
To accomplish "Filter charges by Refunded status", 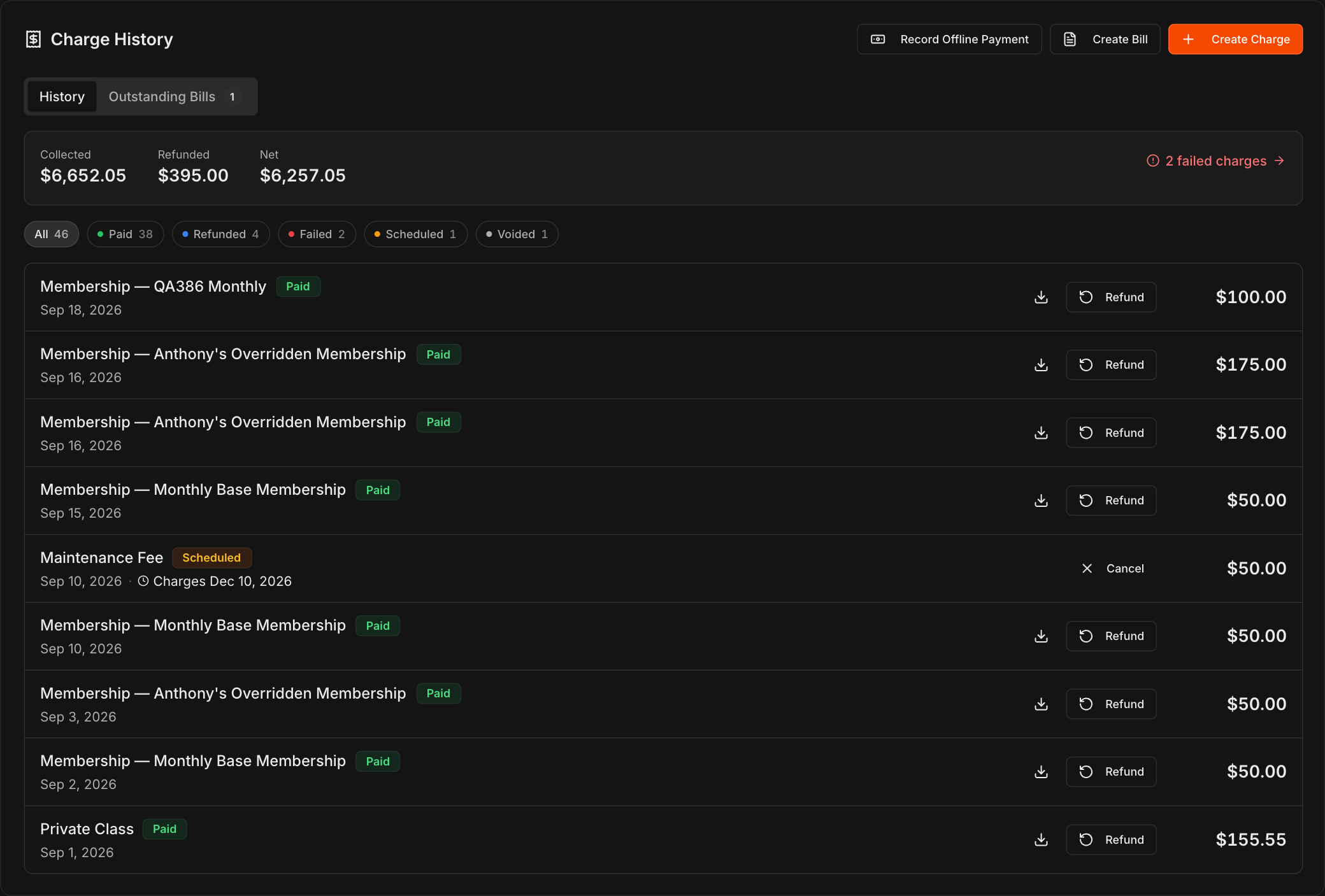I will coord(220,234).
